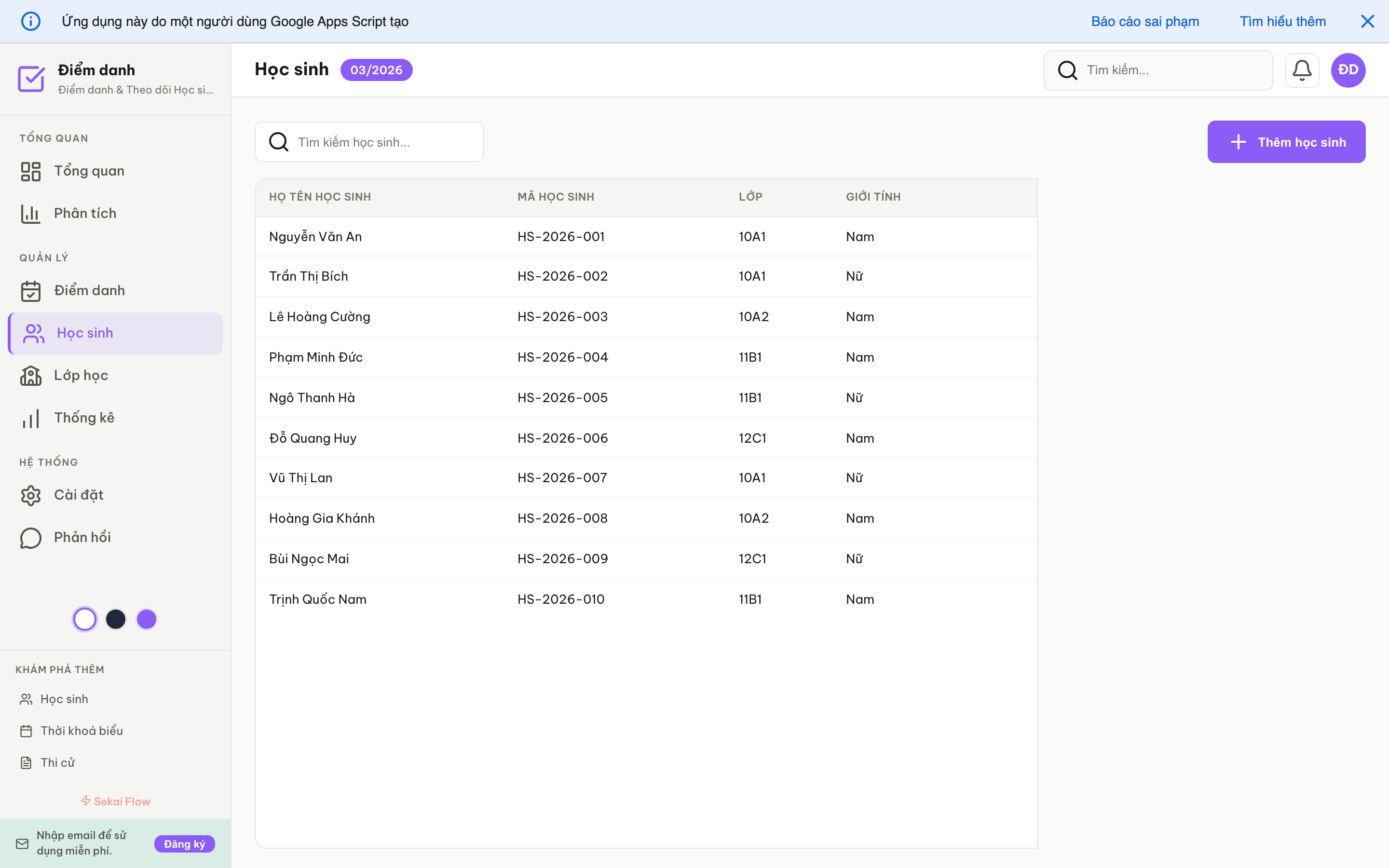Open the ĐD profile avatar
1389x868 pixels.
tap(1348, 69)
